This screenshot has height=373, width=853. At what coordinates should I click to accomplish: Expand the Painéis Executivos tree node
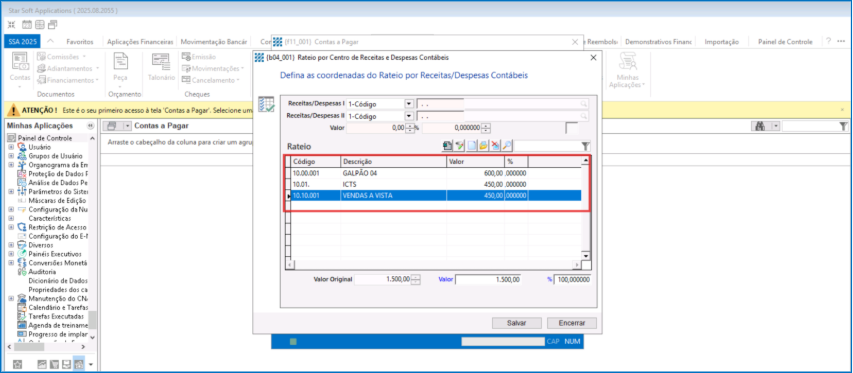click(x=11, y=254)
